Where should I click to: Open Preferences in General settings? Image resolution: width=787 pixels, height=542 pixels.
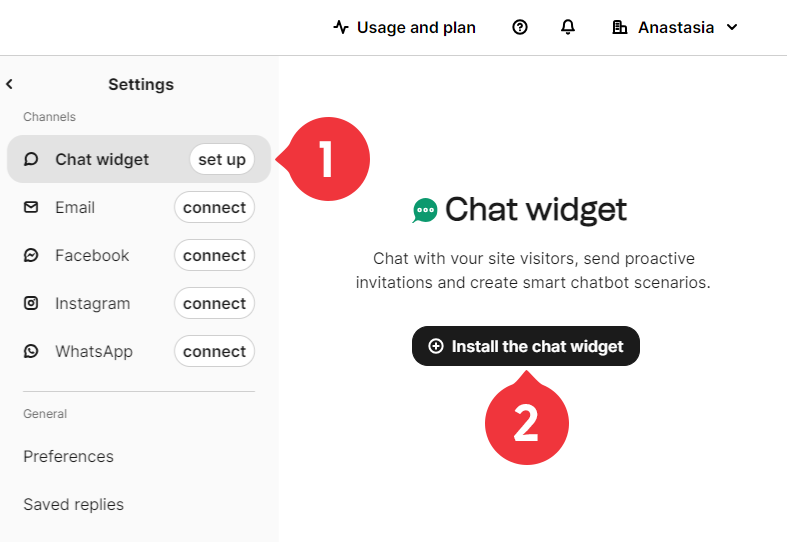[68, 456]
